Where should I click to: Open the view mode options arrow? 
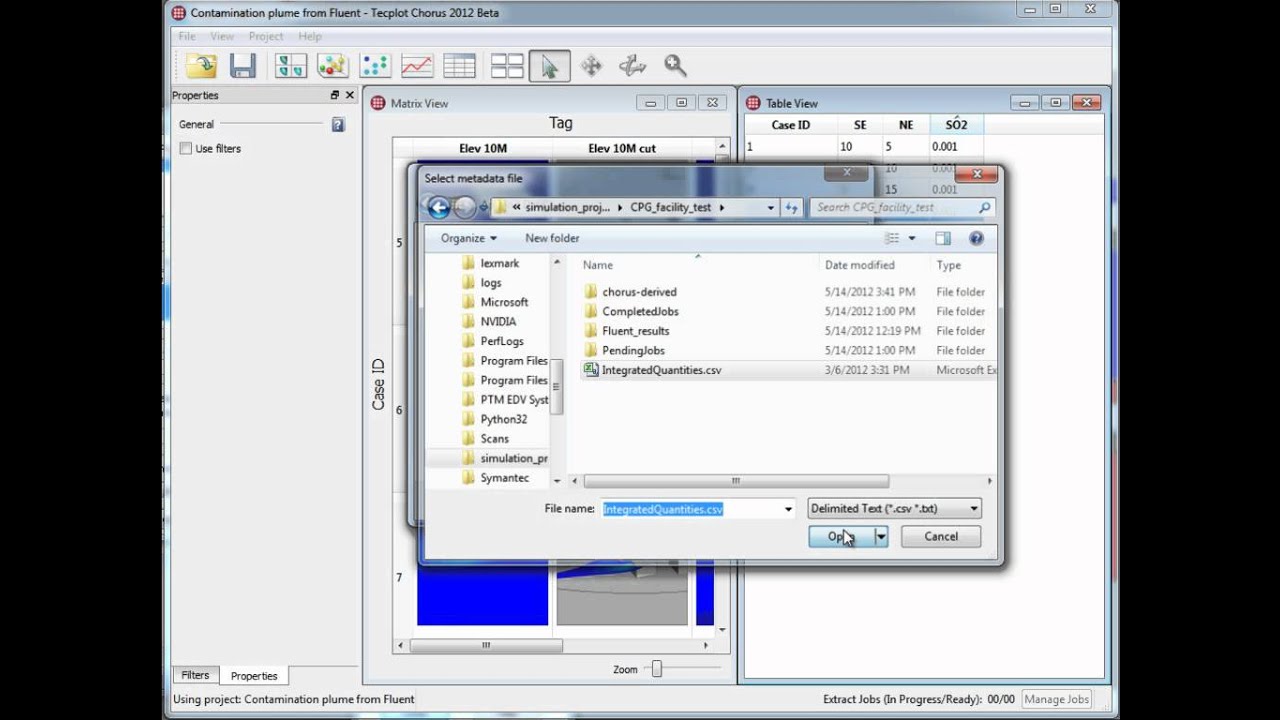point(912,238)
